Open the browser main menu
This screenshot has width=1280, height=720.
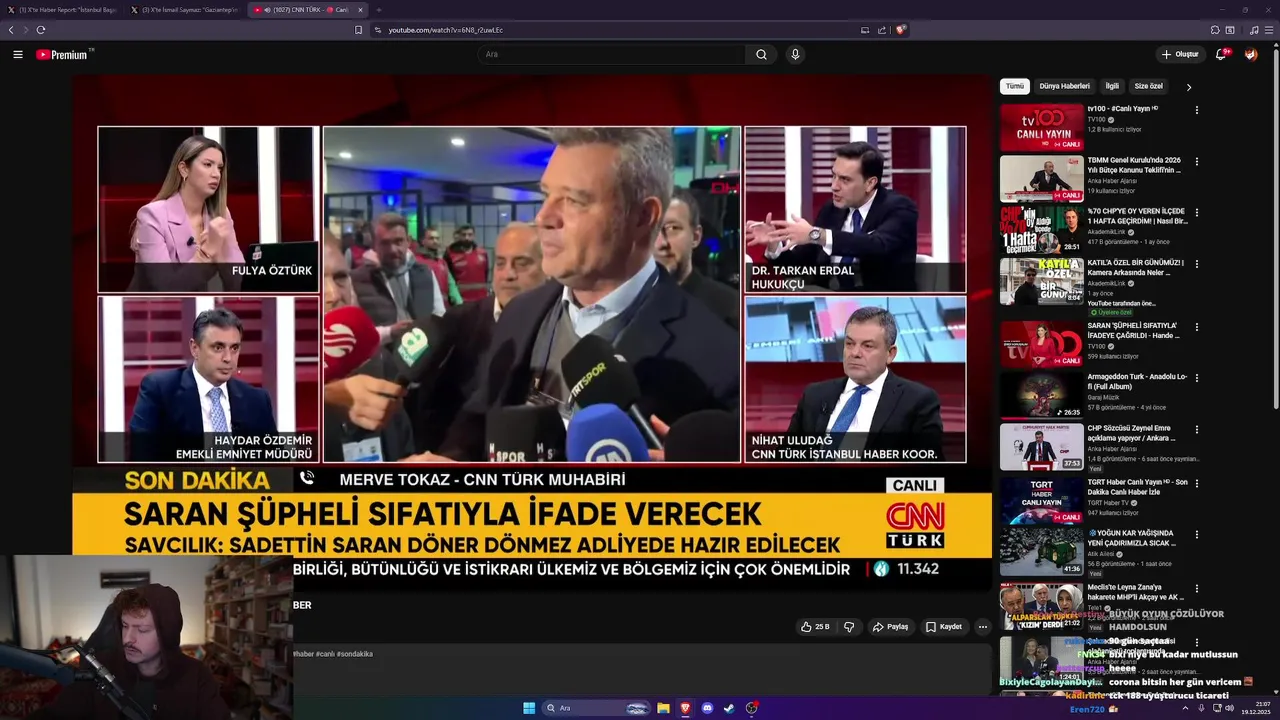coord(1269,30)
